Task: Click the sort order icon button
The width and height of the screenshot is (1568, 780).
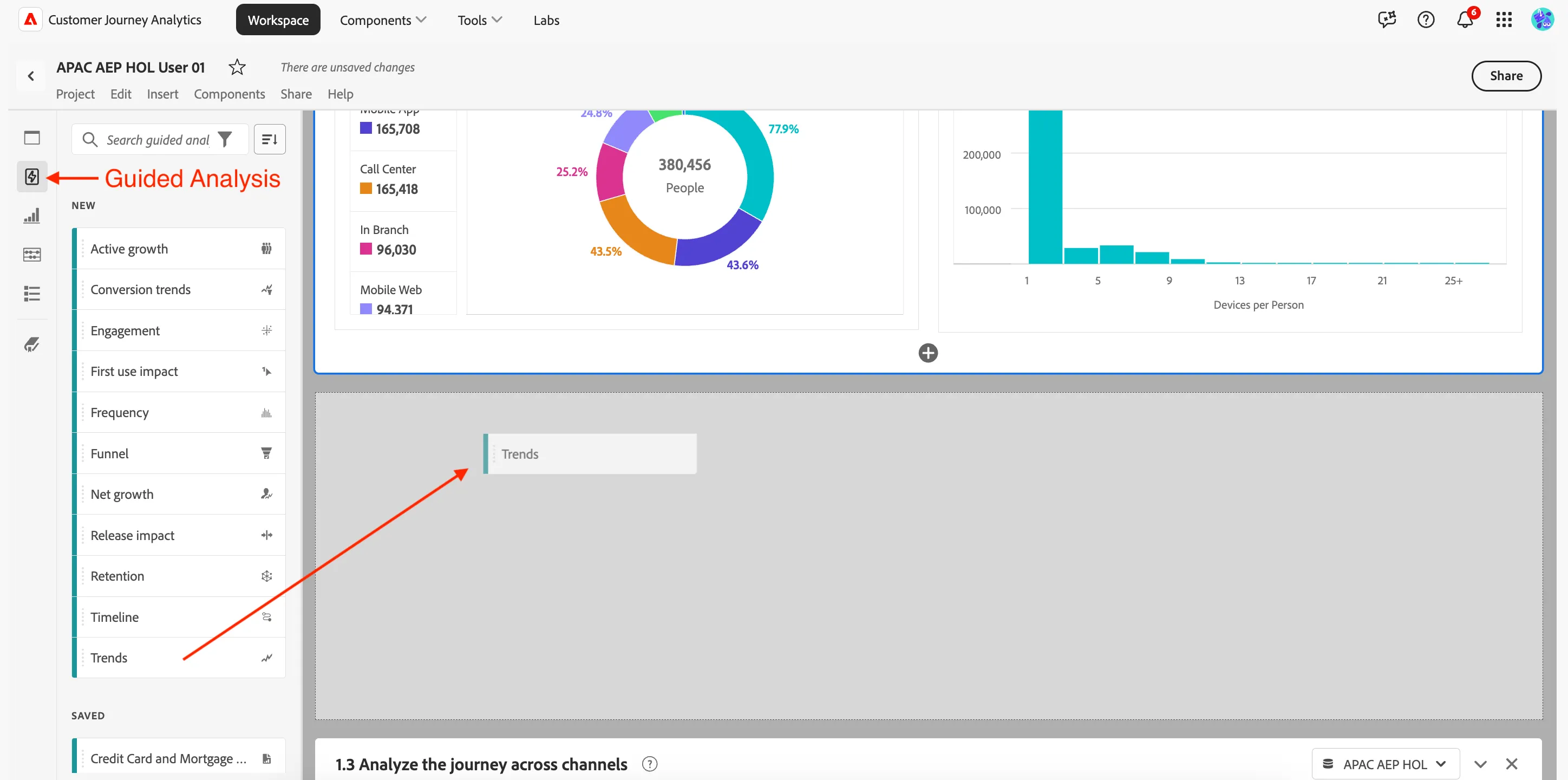Action: tap(270, 139)
